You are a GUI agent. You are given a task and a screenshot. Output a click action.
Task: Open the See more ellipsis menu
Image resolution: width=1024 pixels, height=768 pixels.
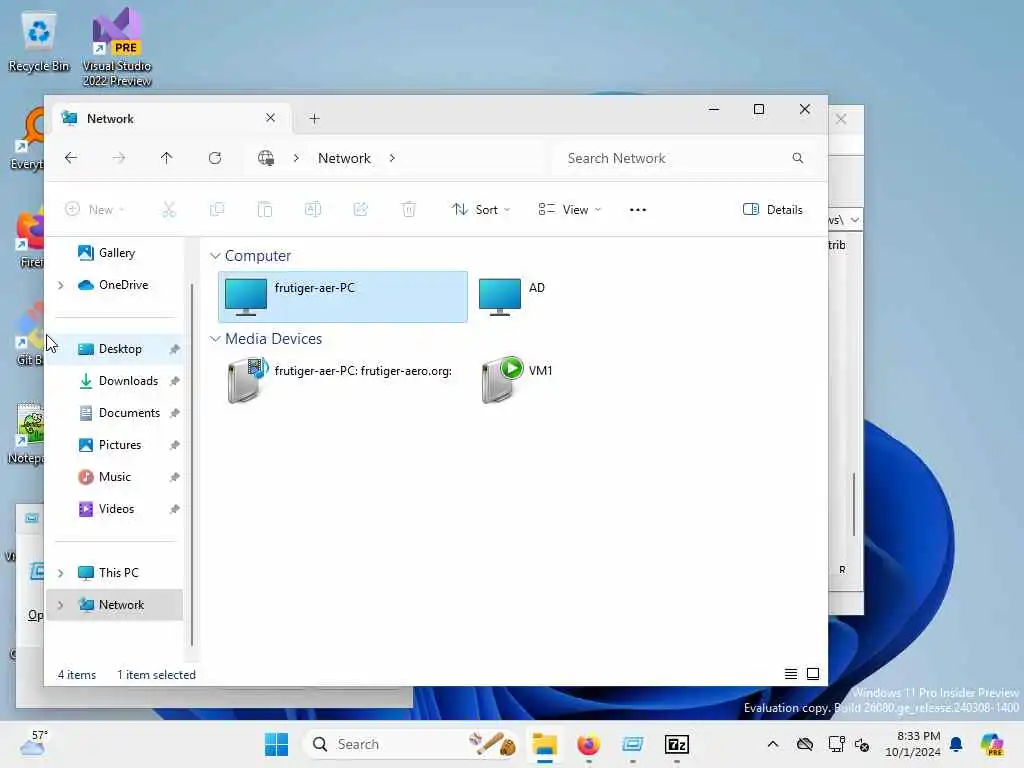[x=638, y=210]
